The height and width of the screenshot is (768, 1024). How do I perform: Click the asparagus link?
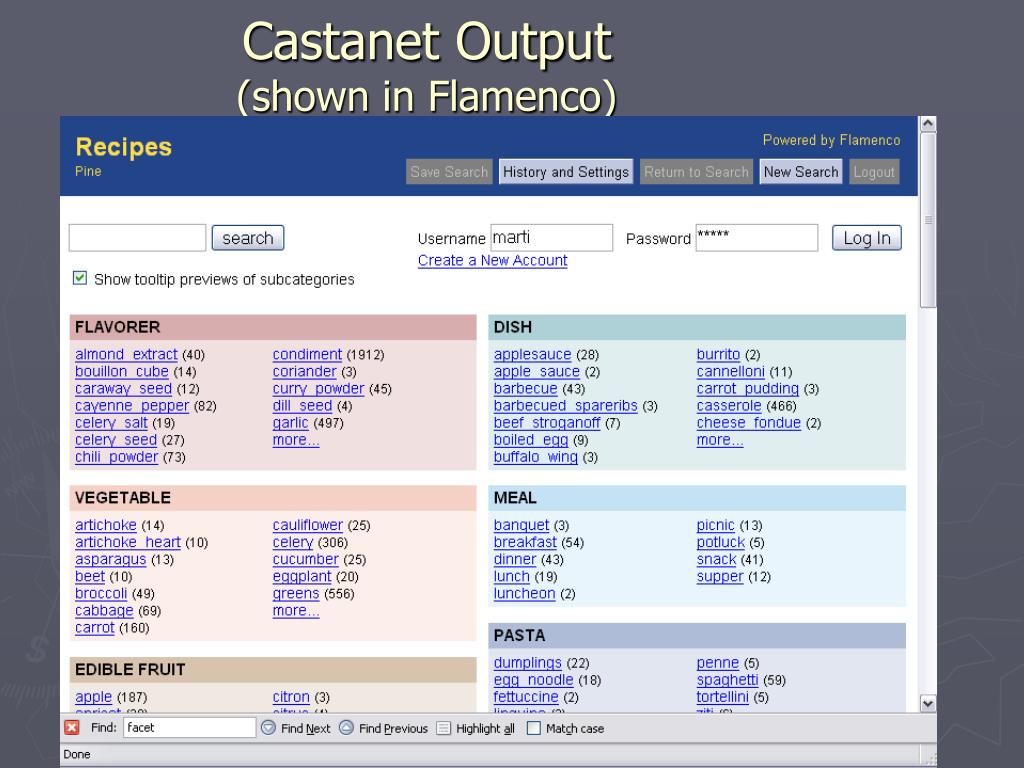[110, 559]
